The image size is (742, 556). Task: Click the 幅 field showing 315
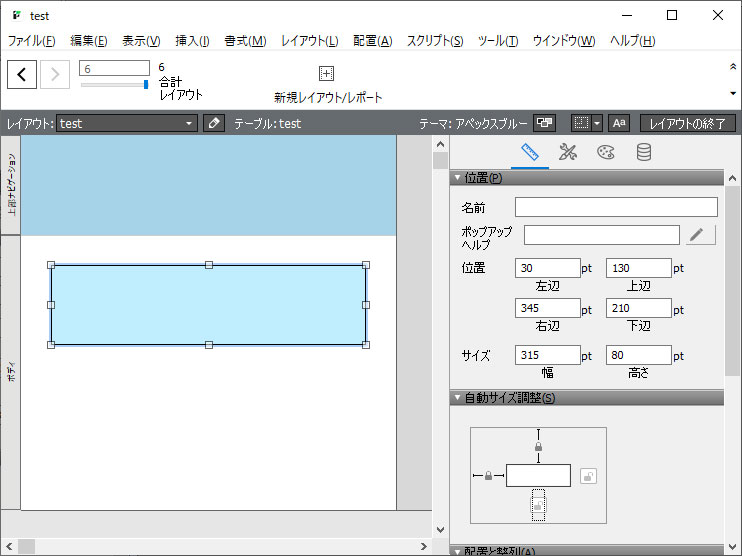[548, 355]
